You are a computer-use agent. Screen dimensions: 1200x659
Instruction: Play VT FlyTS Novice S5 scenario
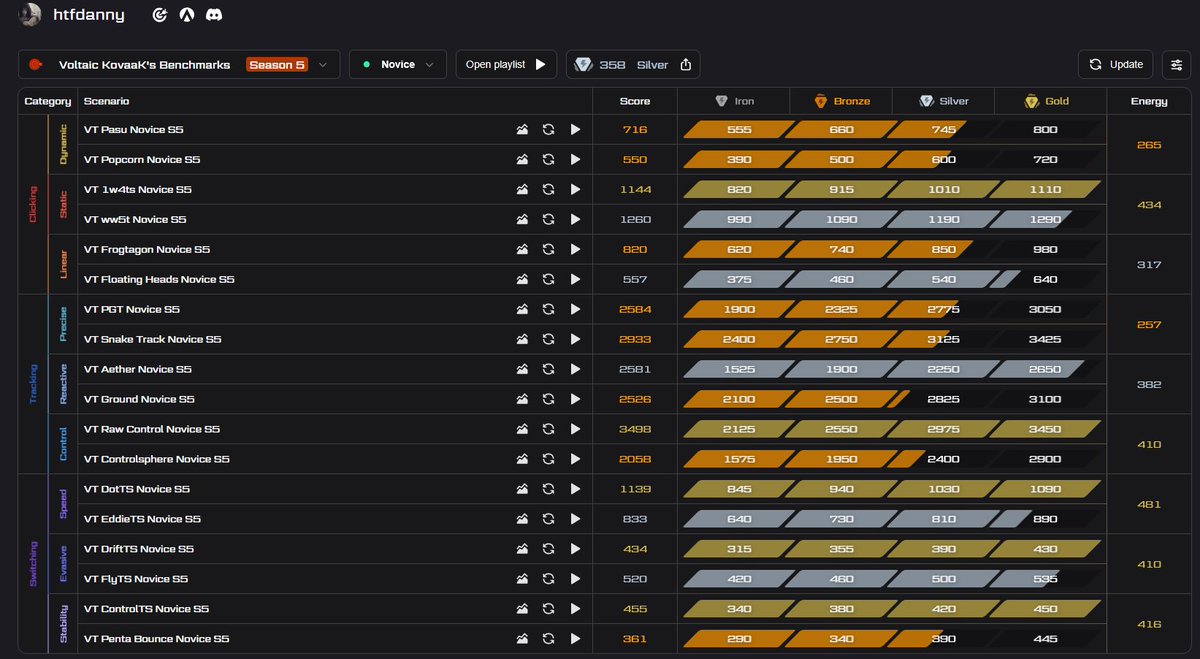(575, 580)
